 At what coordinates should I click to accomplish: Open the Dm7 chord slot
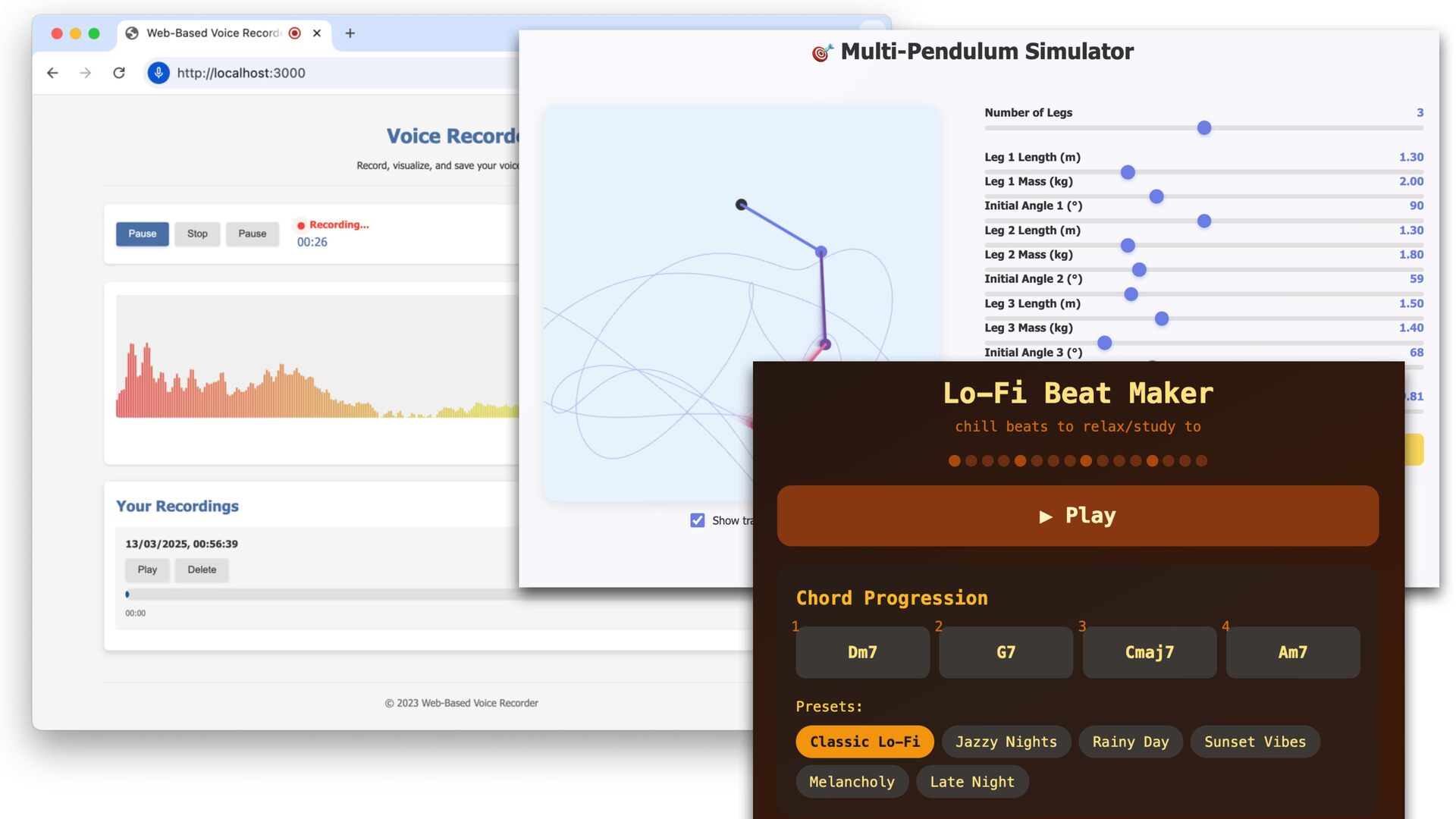862,652
